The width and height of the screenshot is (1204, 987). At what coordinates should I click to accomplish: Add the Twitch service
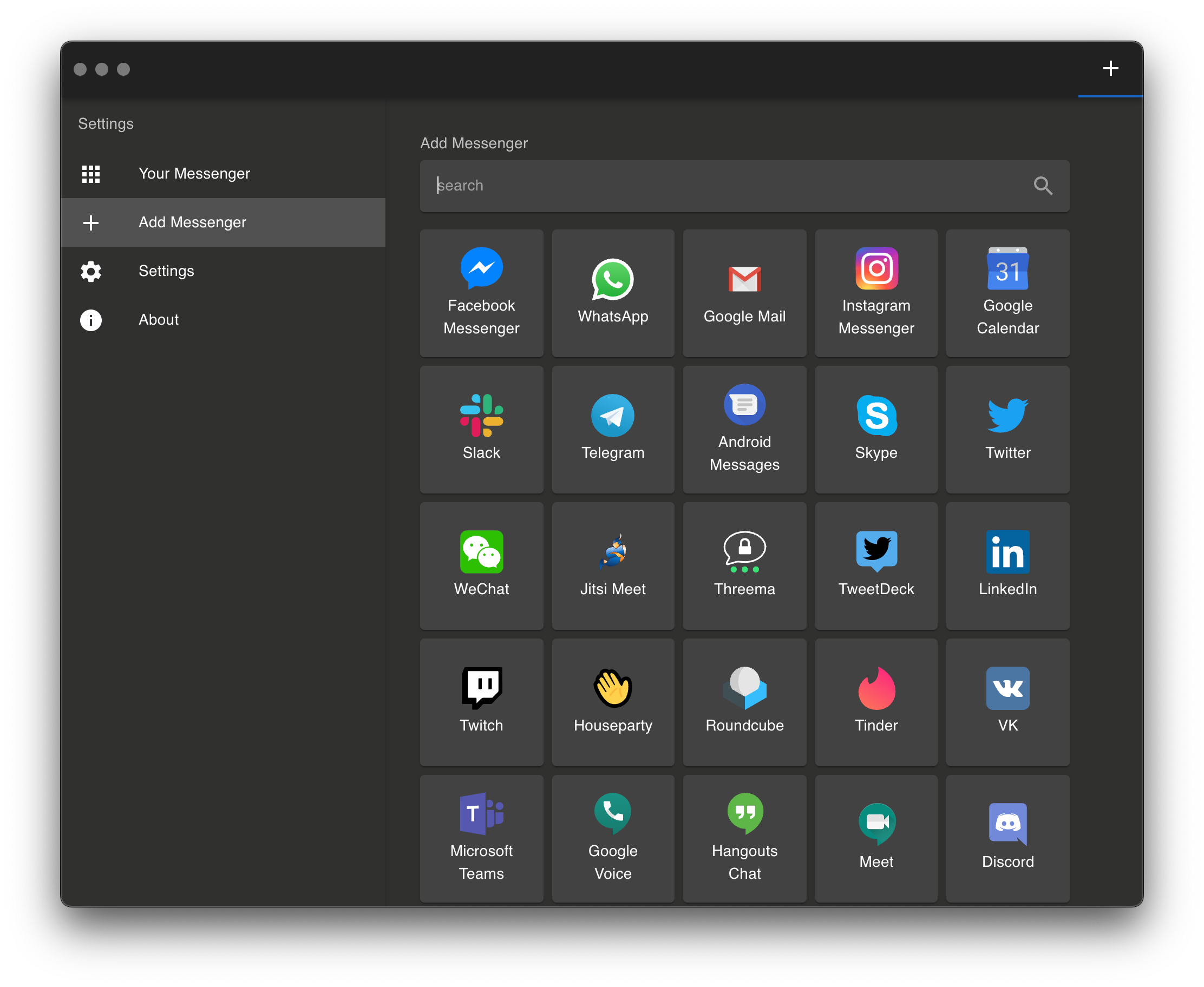(481, 702)
